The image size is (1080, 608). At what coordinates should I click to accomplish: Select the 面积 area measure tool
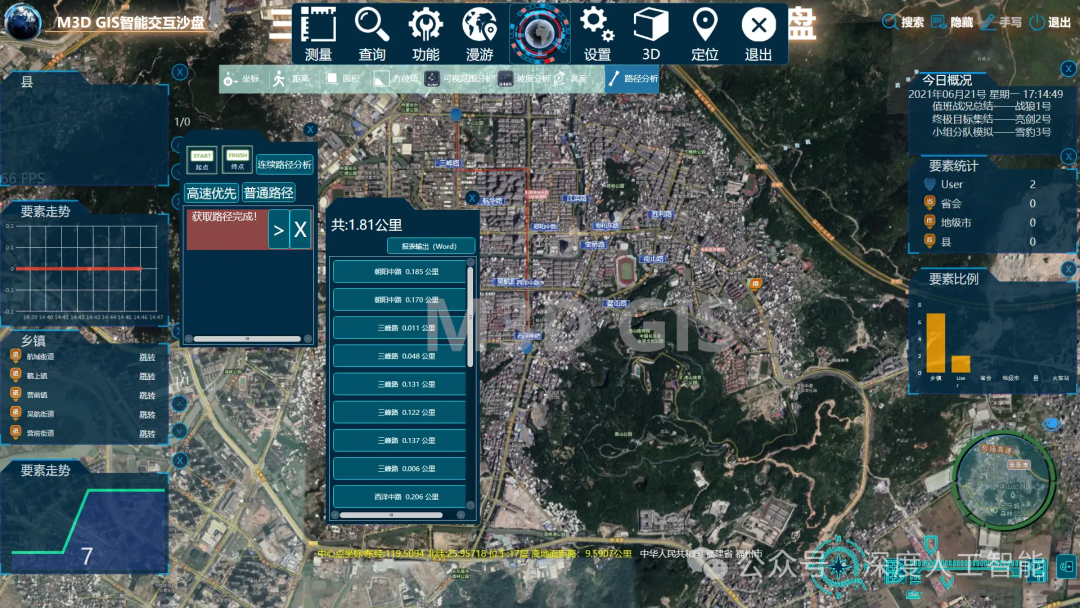coord(343,79)
